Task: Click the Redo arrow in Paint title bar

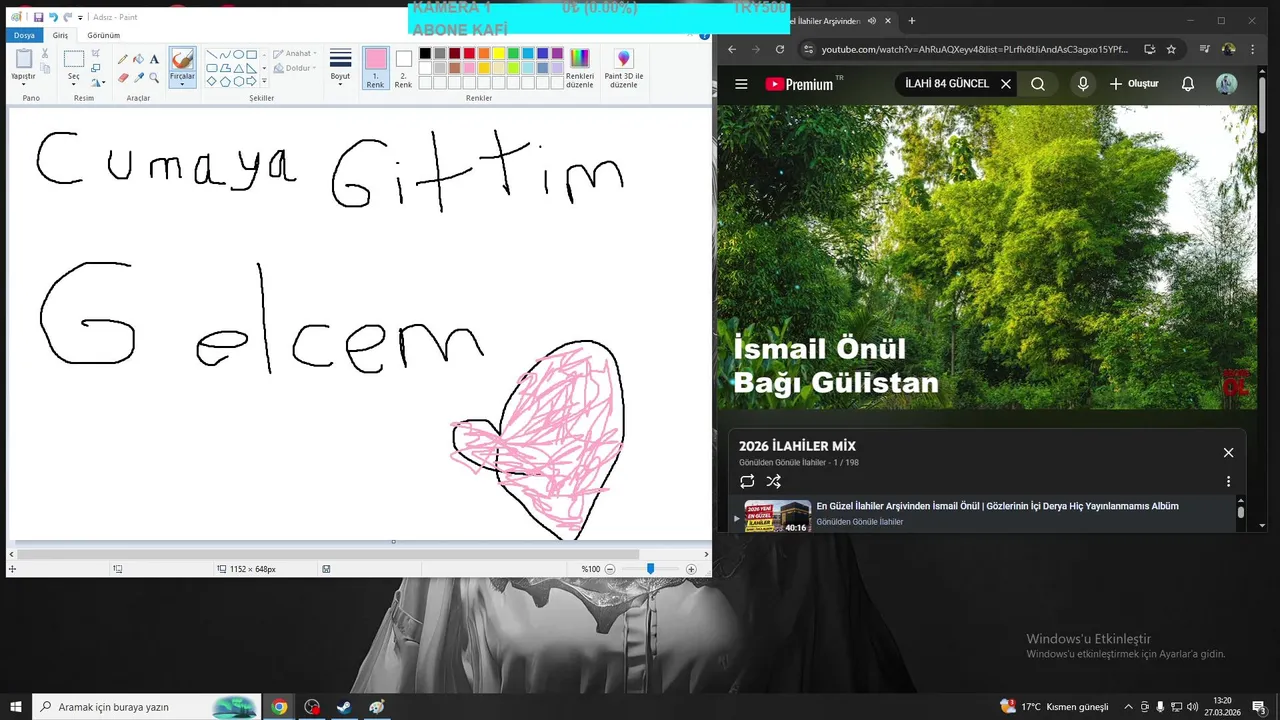Action: point(67,17)
